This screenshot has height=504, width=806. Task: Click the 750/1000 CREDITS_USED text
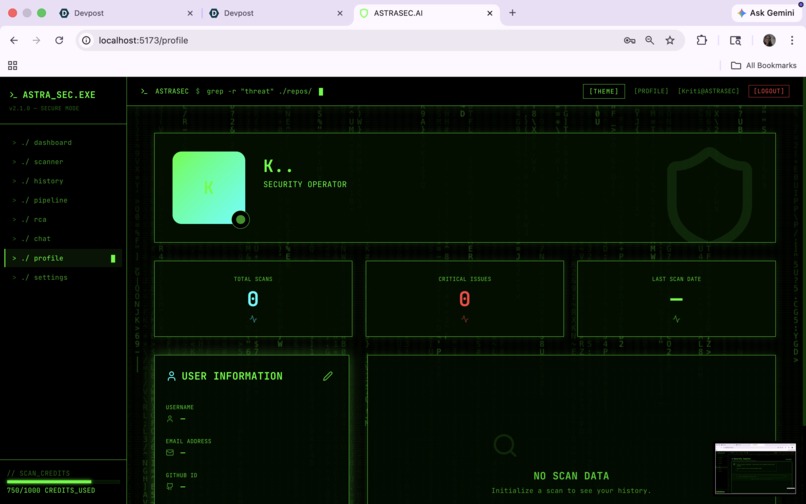[51, 491]
